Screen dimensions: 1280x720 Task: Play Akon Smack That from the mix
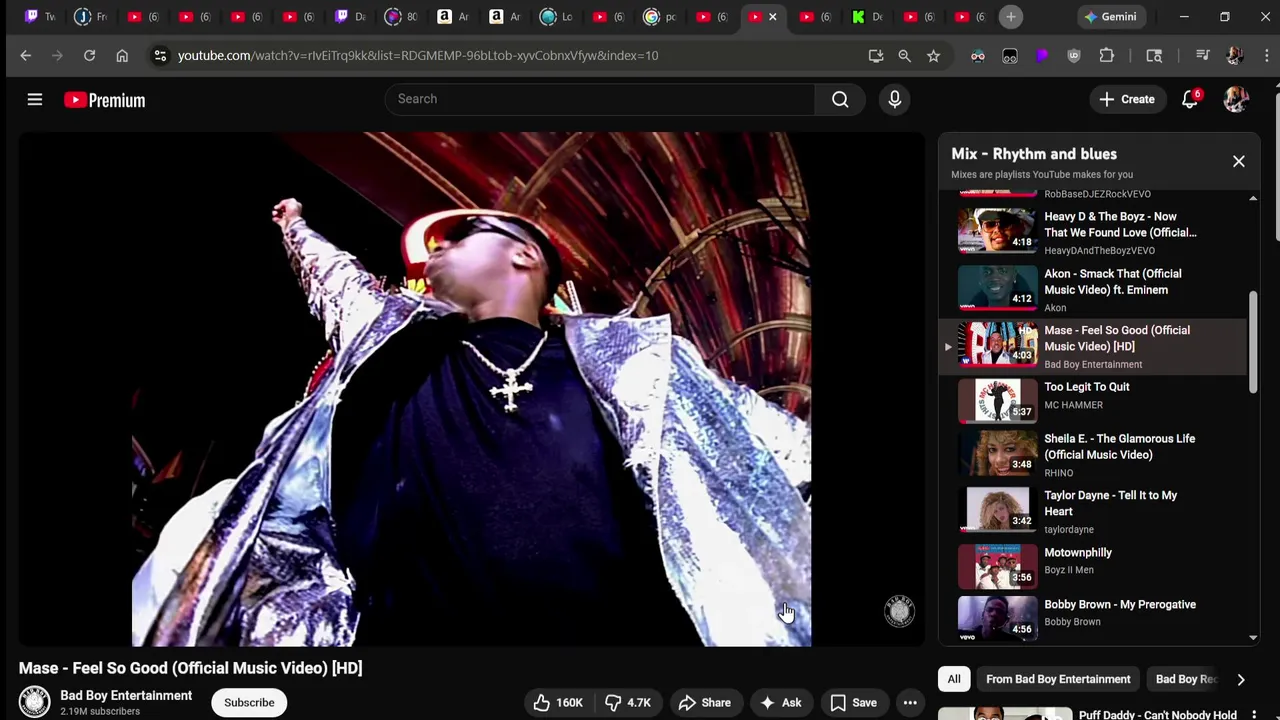click(1095, 289)
